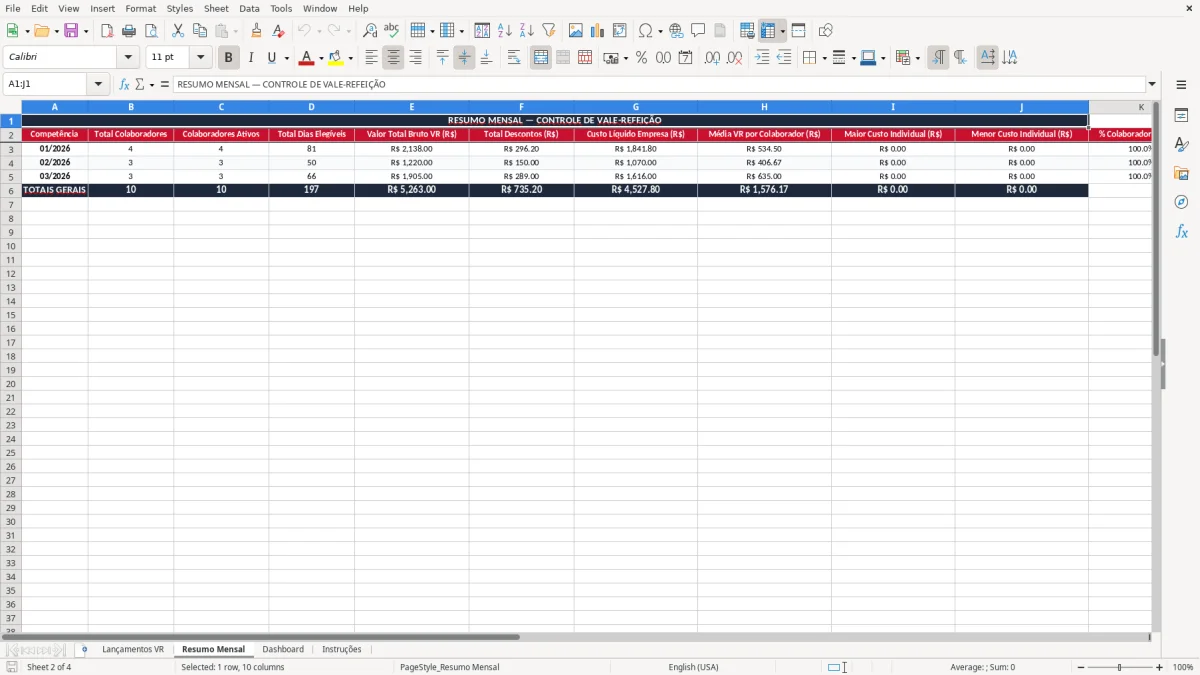This screenshot has height=675, width=1200.
Task: Click row header 6
Action: click(11, 190)
